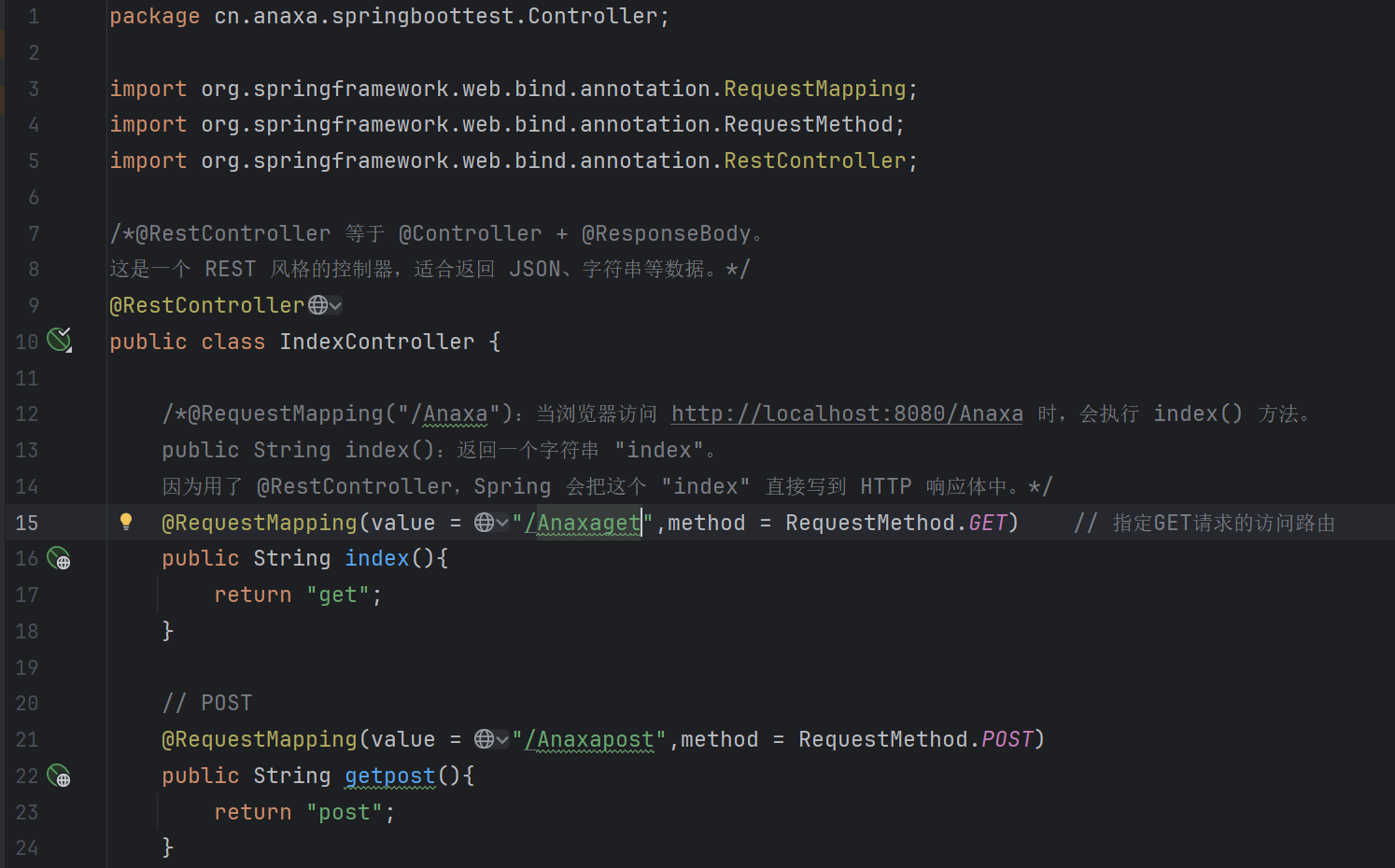Image resolution: width=1395 pixels, height=868 pixels.
Task: Click the closing brace on line 18
Action: (x=168, y=631)
